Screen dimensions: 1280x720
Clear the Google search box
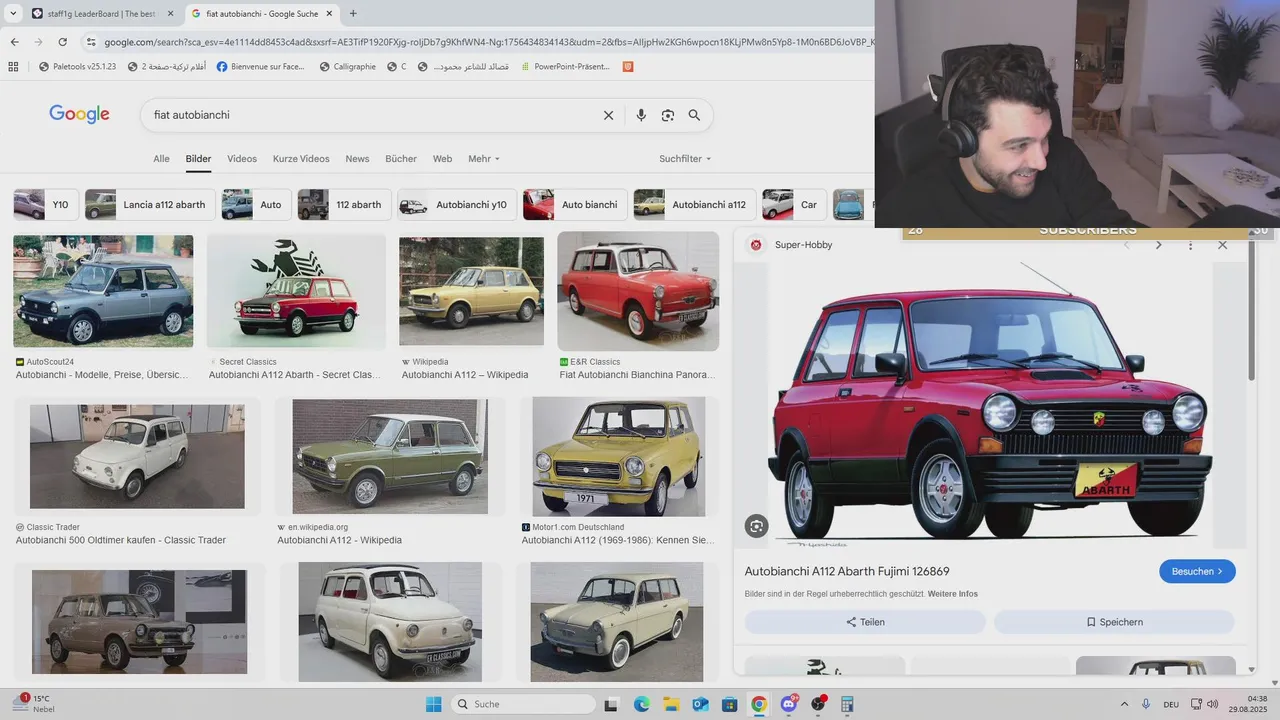608,115
